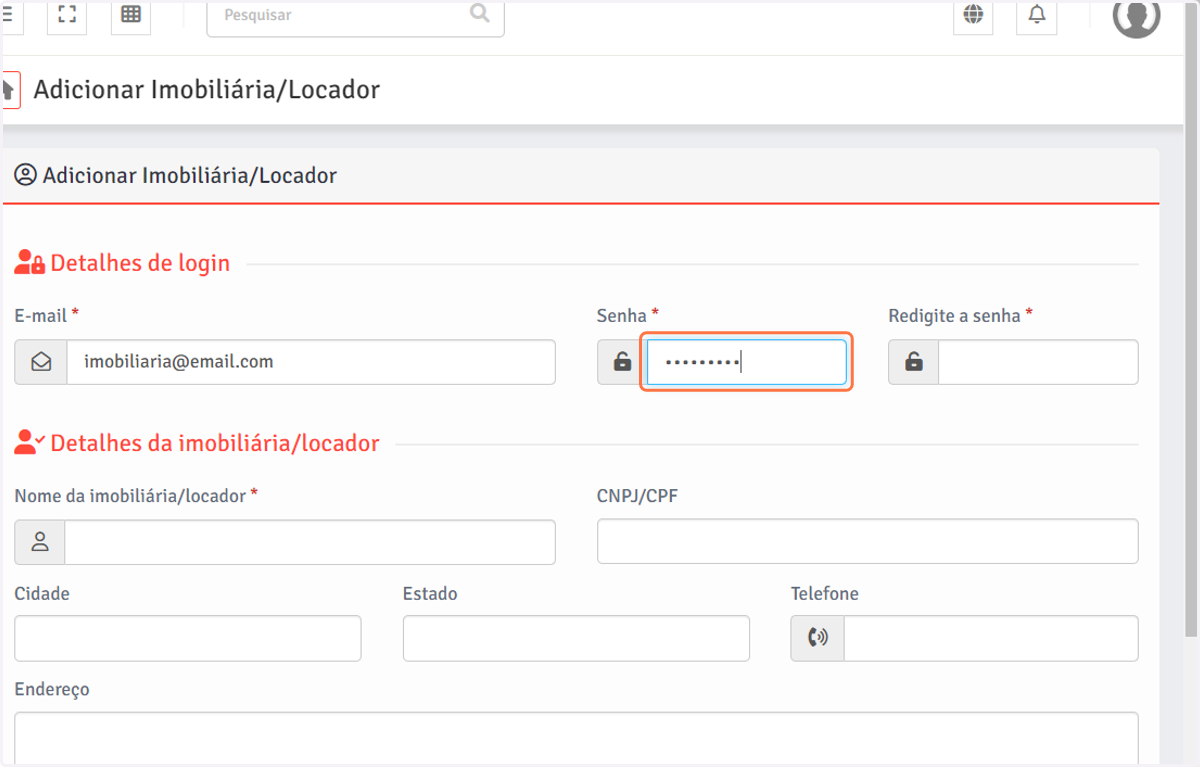Image resolution: width=1200 pixels, height=767 pixels.
Task: Click the red cursor icon by page title
Action: click(10, 90)
